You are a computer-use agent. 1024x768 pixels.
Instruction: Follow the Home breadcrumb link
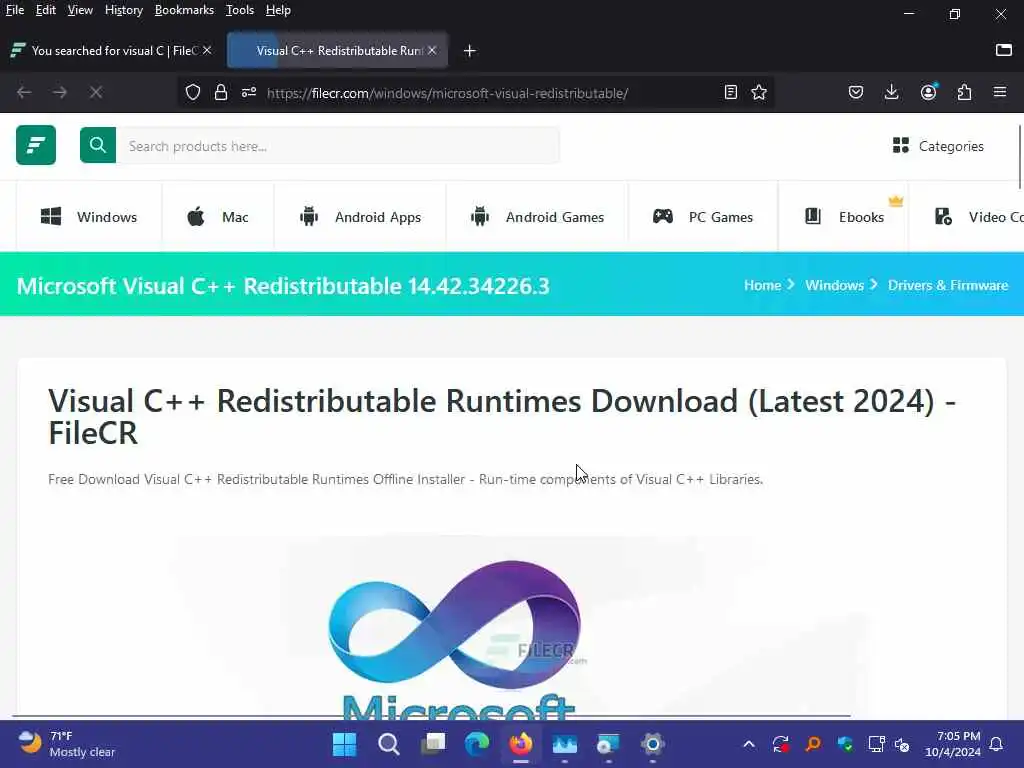point(762,285)
